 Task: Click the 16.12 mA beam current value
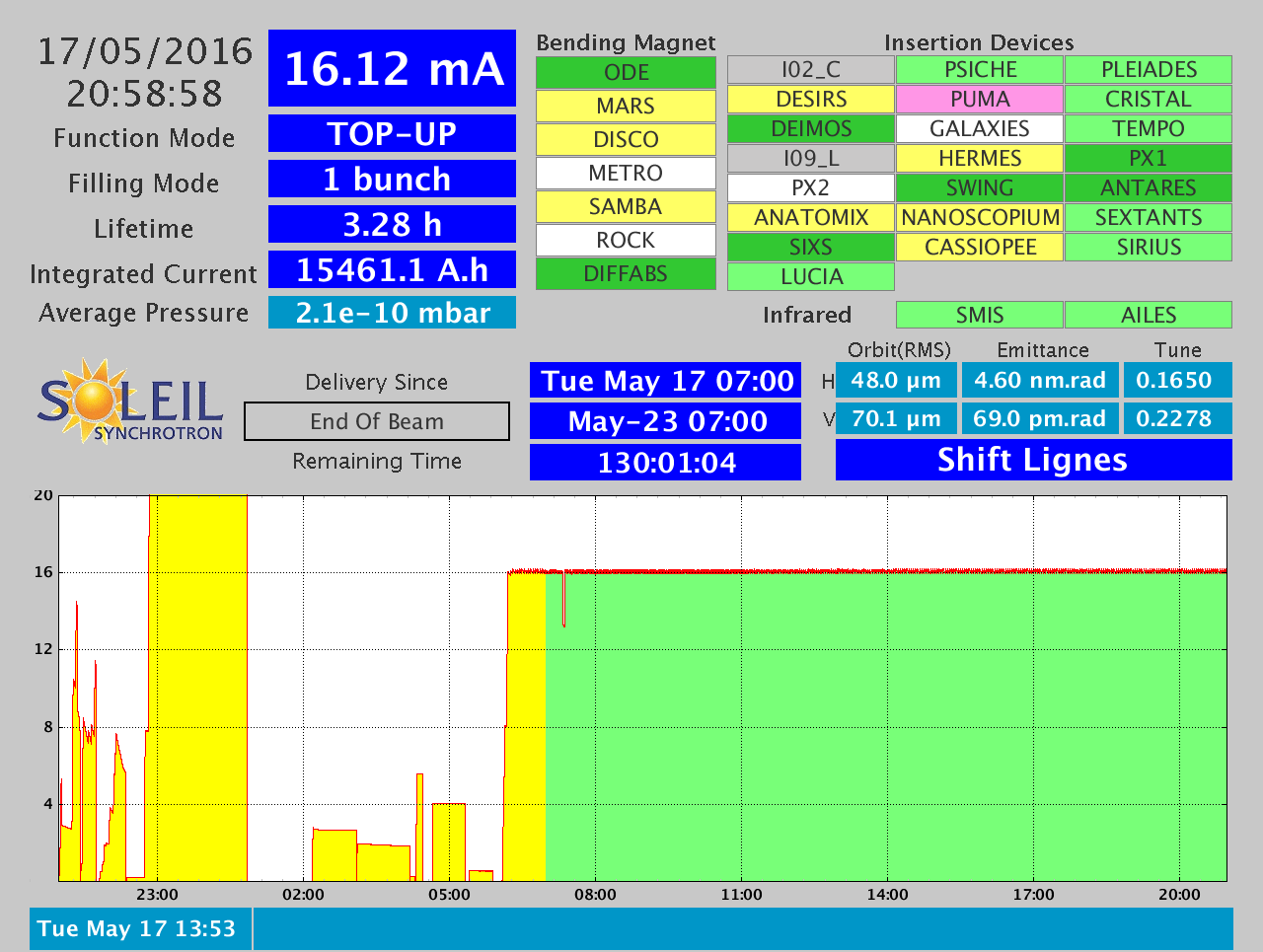(392, 68)
